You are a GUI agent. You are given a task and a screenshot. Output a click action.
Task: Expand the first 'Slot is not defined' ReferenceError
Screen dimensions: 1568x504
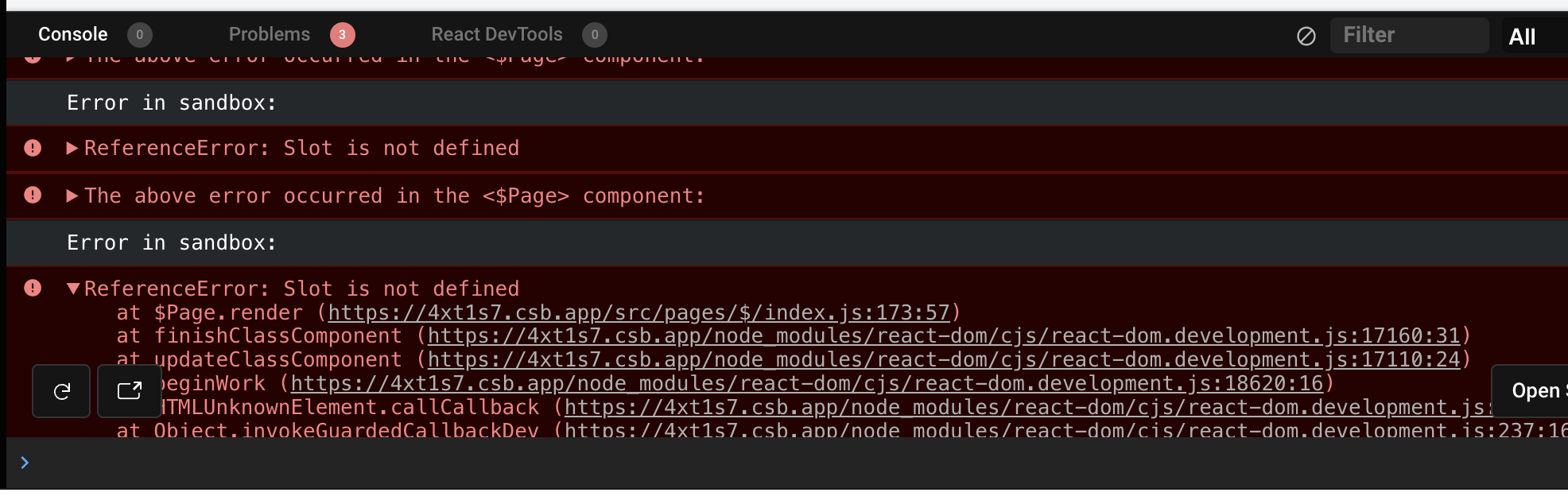[x=72, y=147]
